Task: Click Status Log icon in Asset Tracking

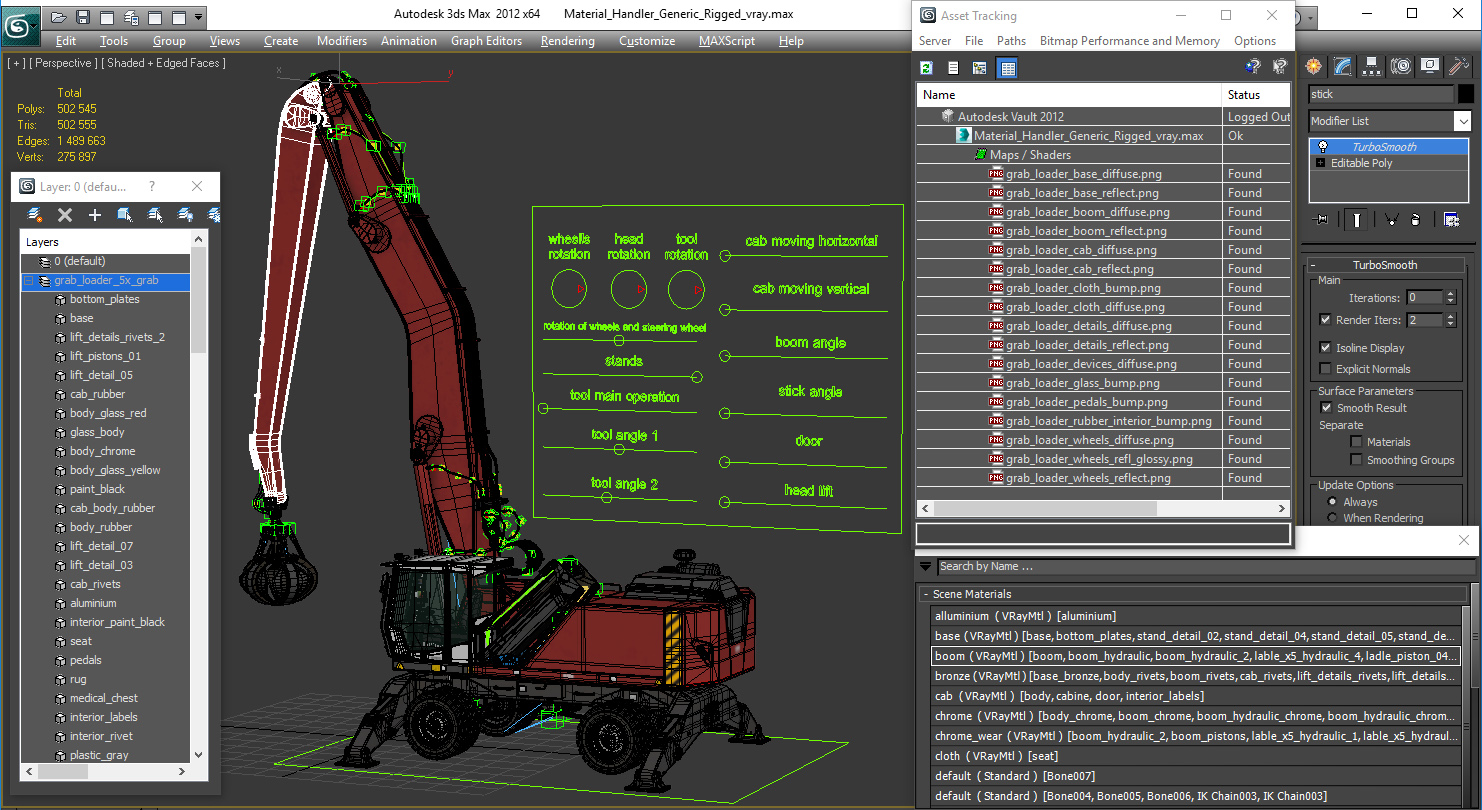Action: pyautogui.click(x=953, y=68)
